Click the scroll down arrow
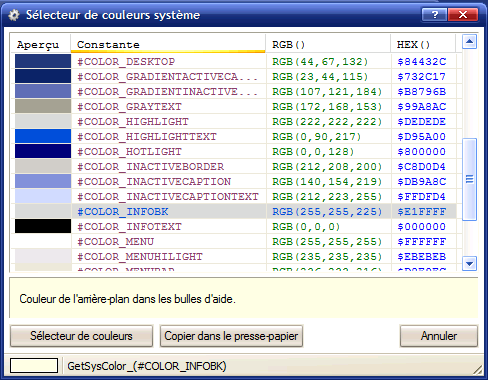 [x=469, y=264]
